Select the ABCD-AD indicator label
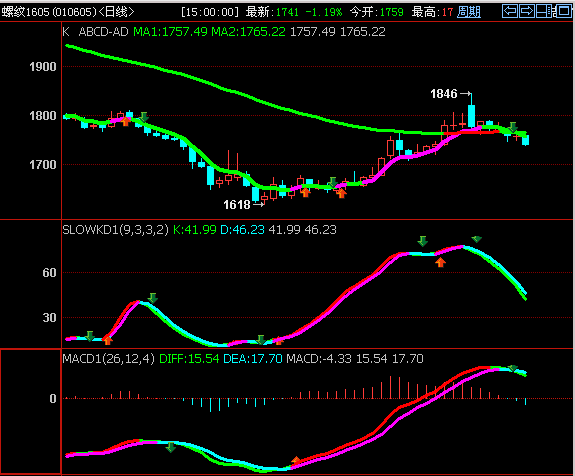The width and height of the screenshot is (575, 476). click(103, 32)
